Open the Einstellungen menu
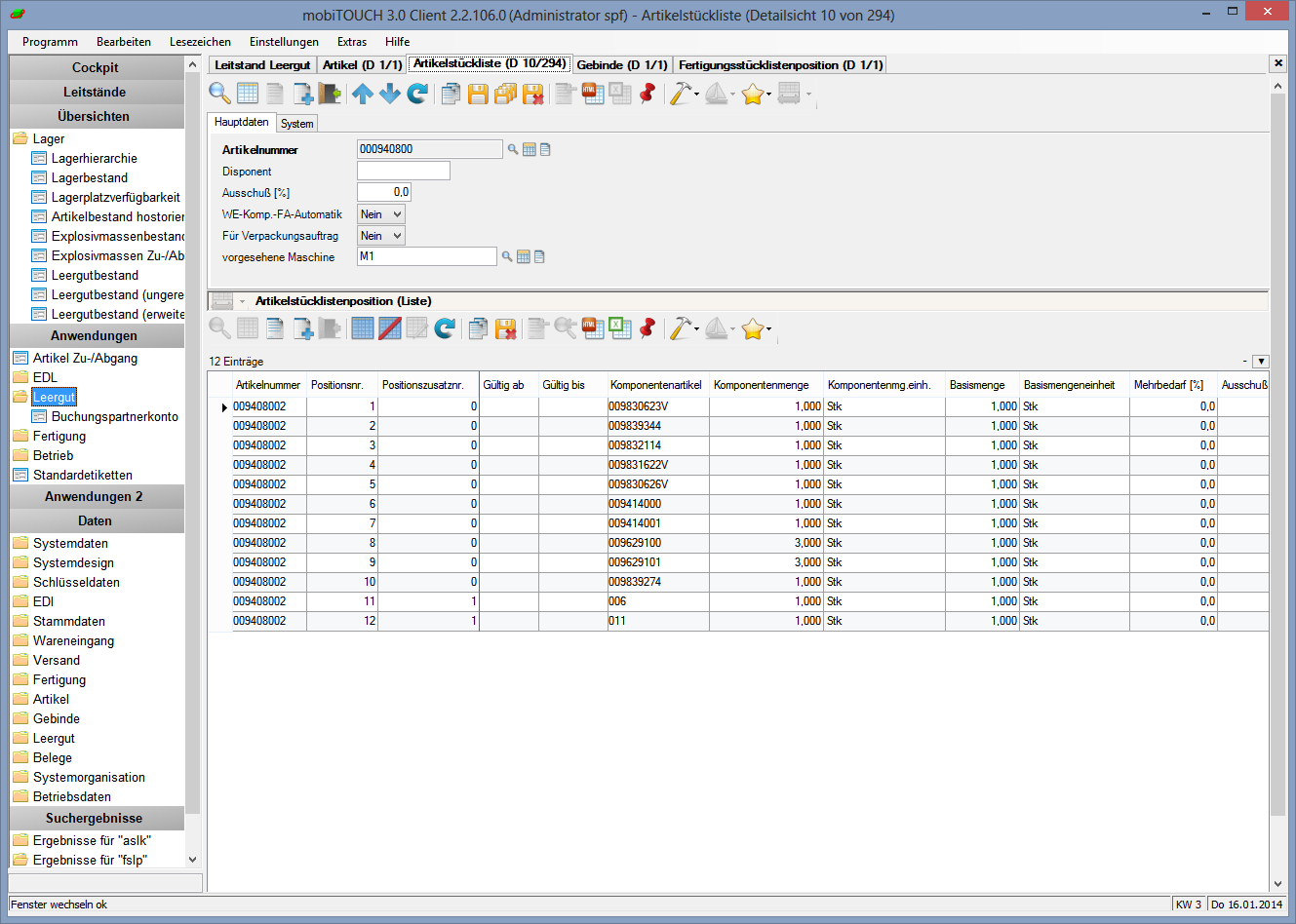Viewport: 1296px width, 924px height. point(284,42)
